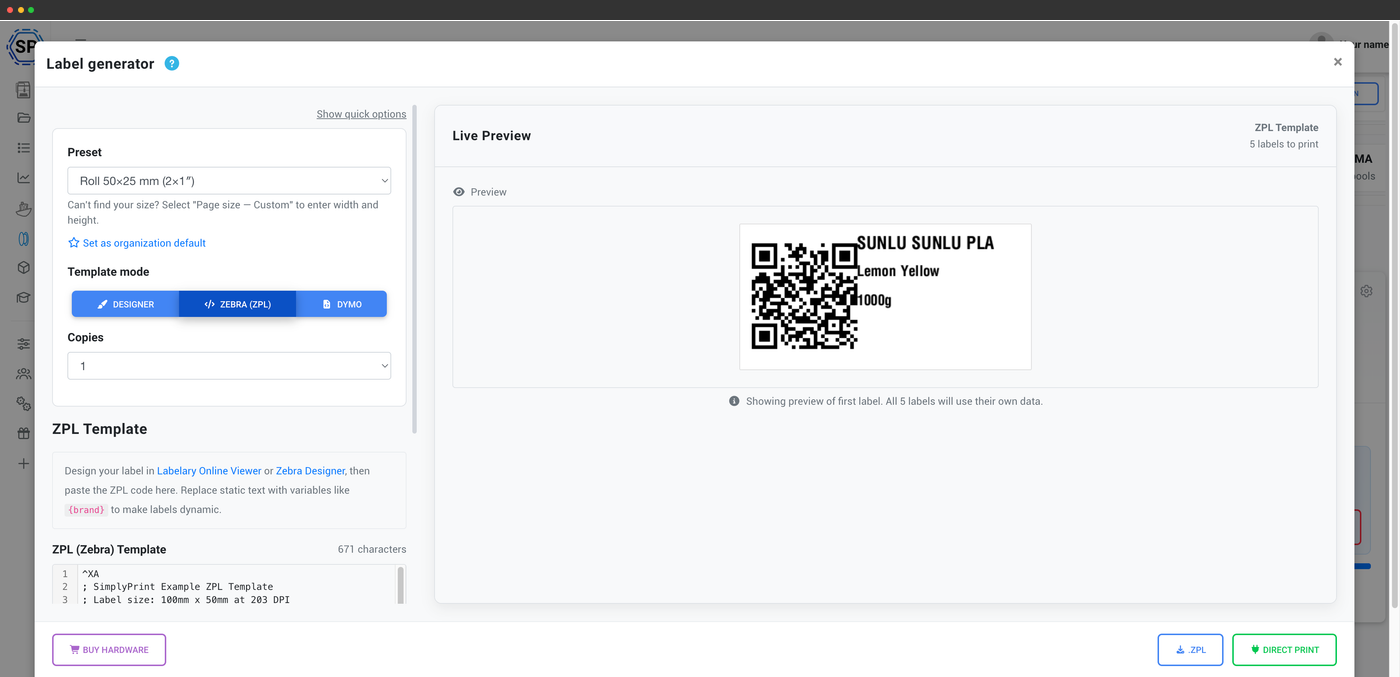Open the boat-shaped icon in sidebar
The height and width of the screenshot is (677, 1400).
24,208
